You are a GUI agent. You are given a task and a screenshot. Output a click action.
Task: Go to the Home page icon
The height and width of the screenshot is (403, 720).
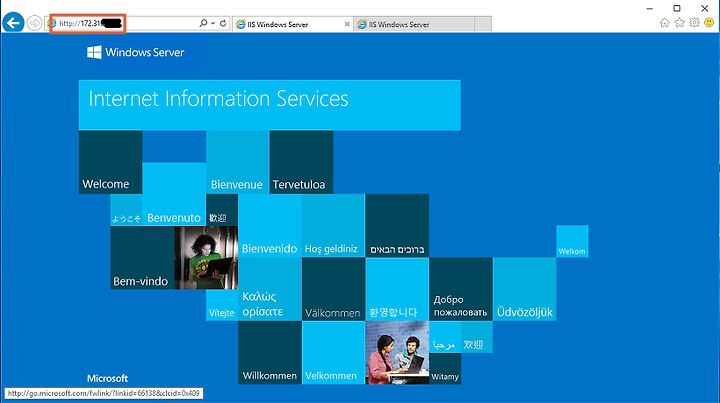tap(664, 23)
